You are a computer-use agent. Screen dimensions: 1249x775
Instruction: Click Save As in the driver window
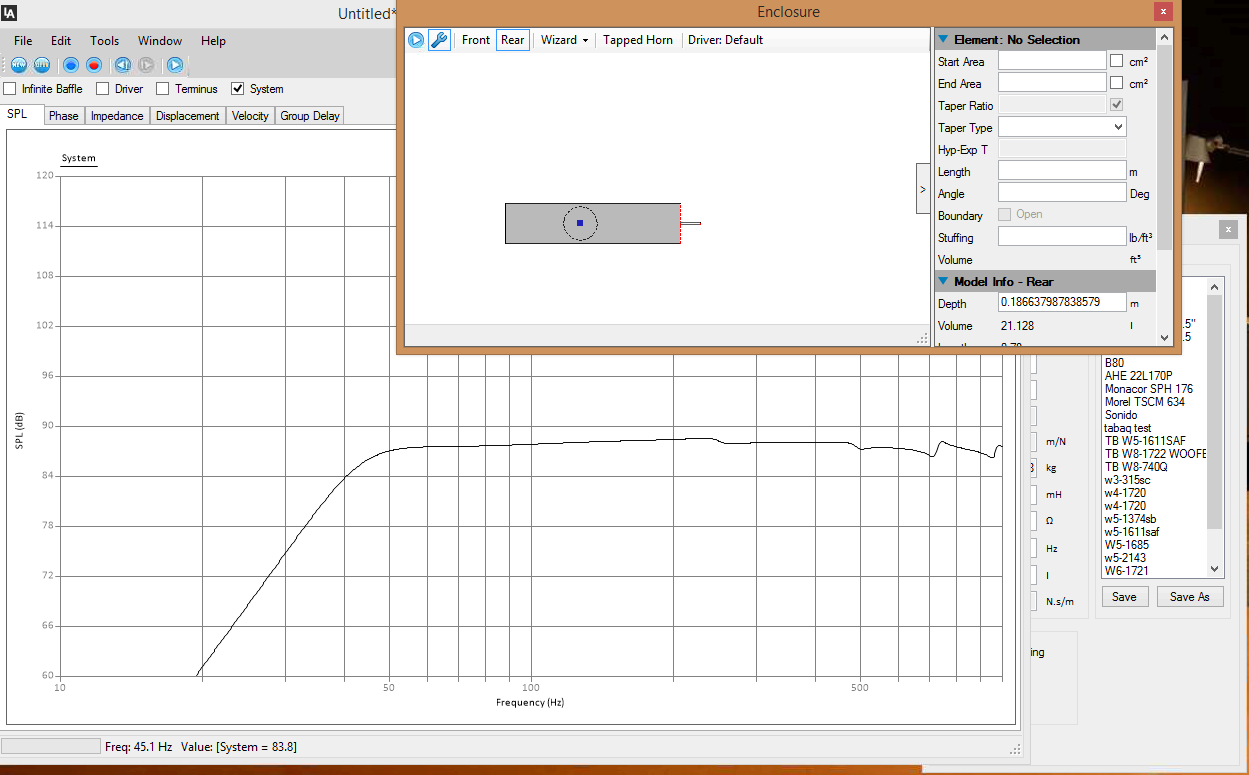coord(1190,597)
